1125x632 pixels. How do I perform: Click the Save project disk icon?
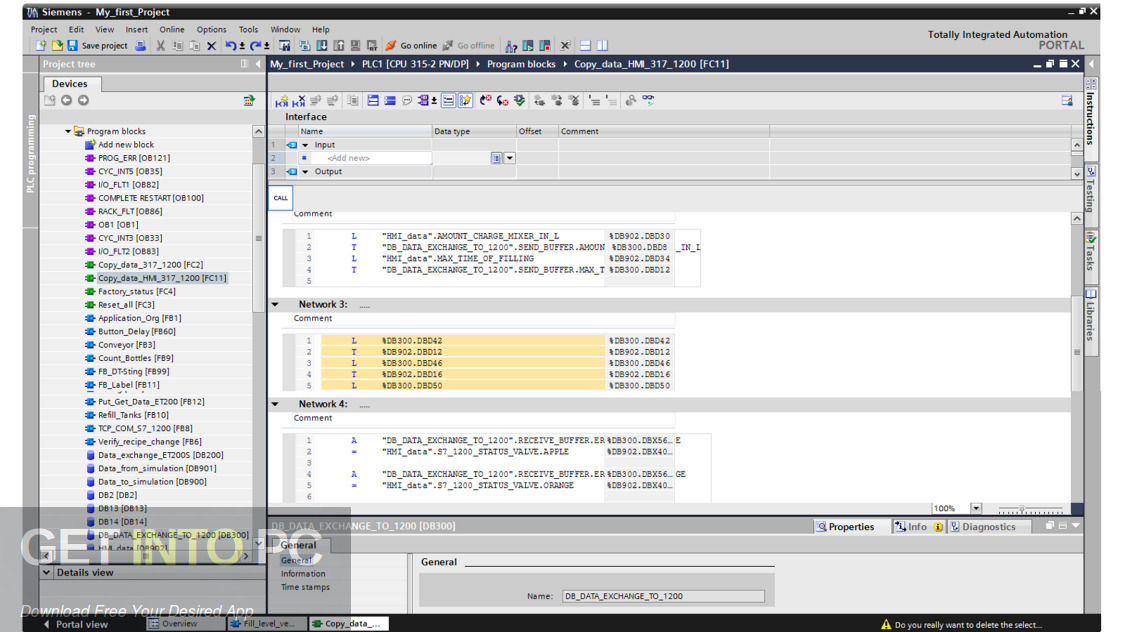[72, 45]
